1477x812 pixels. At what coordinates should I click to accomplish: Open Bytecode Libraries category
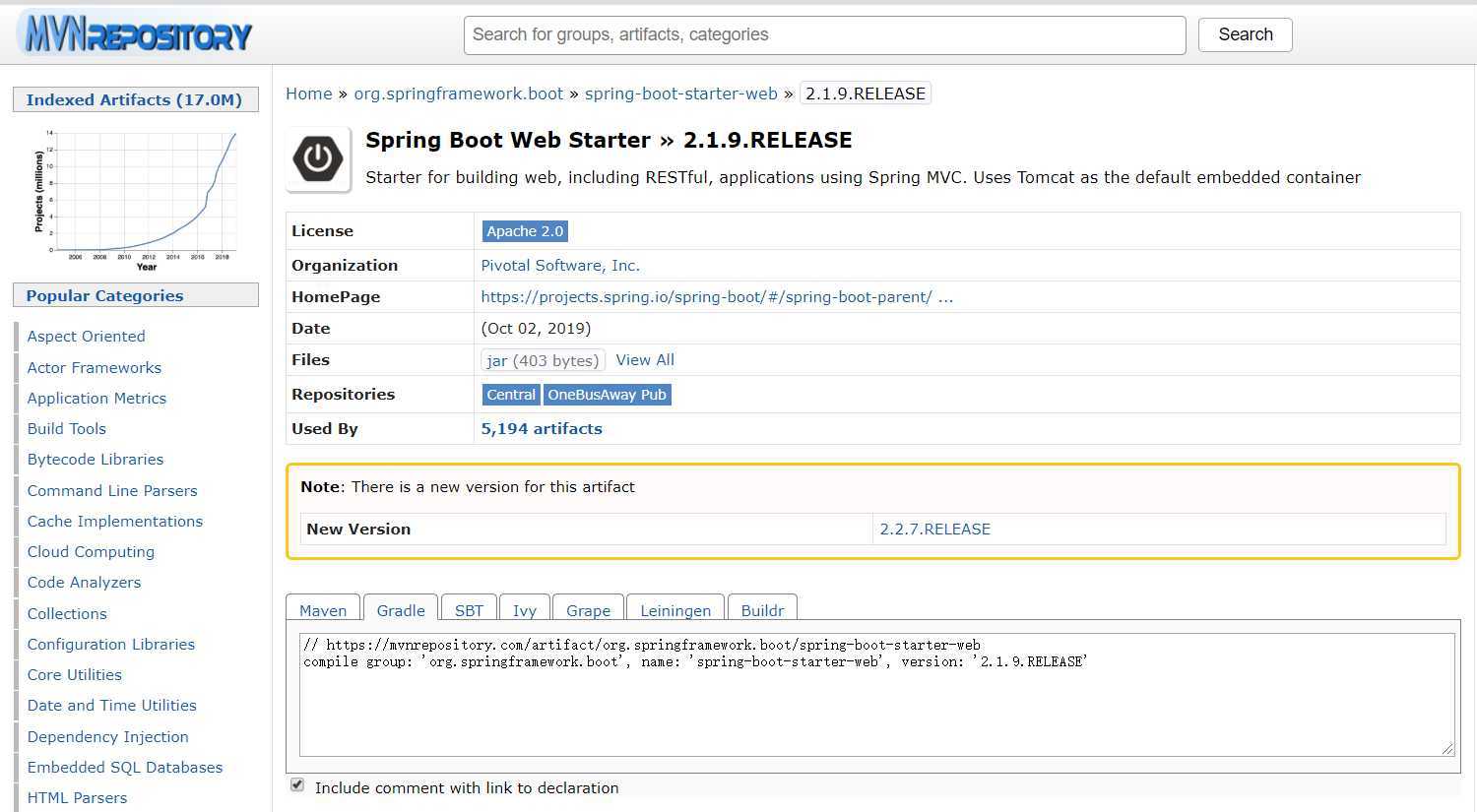[x=96, y=460]
